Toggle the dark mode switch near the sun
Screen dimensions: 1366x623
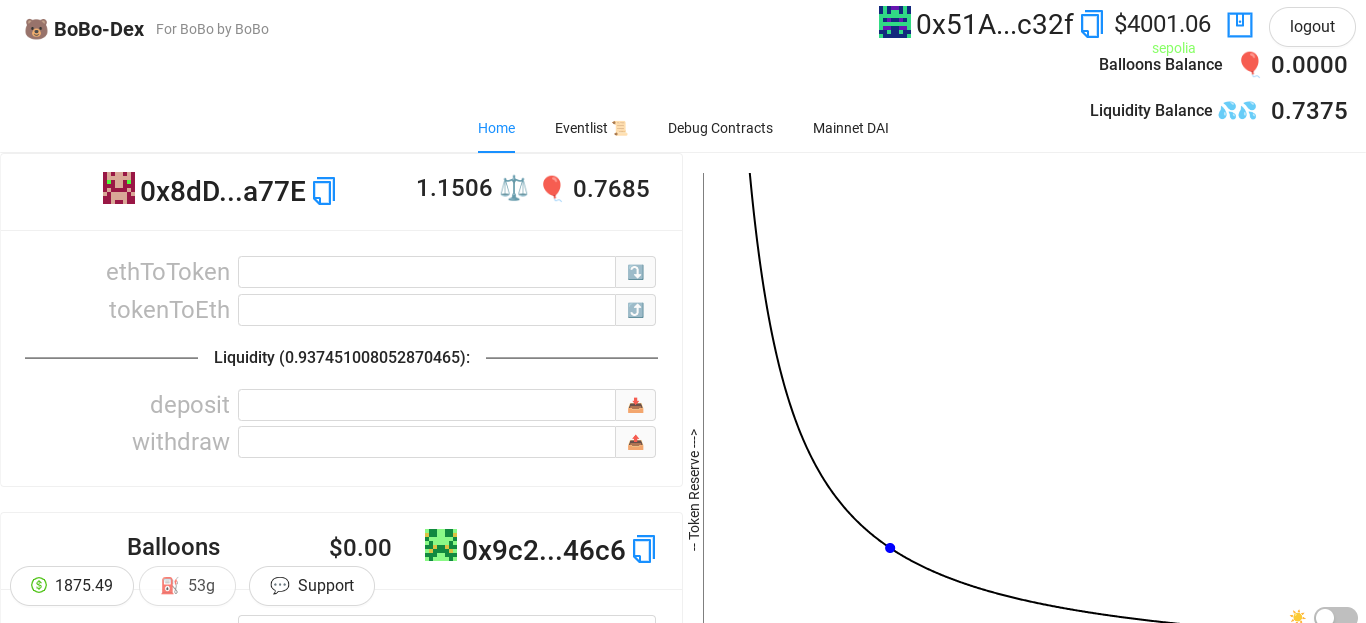tap(1335, 617)
